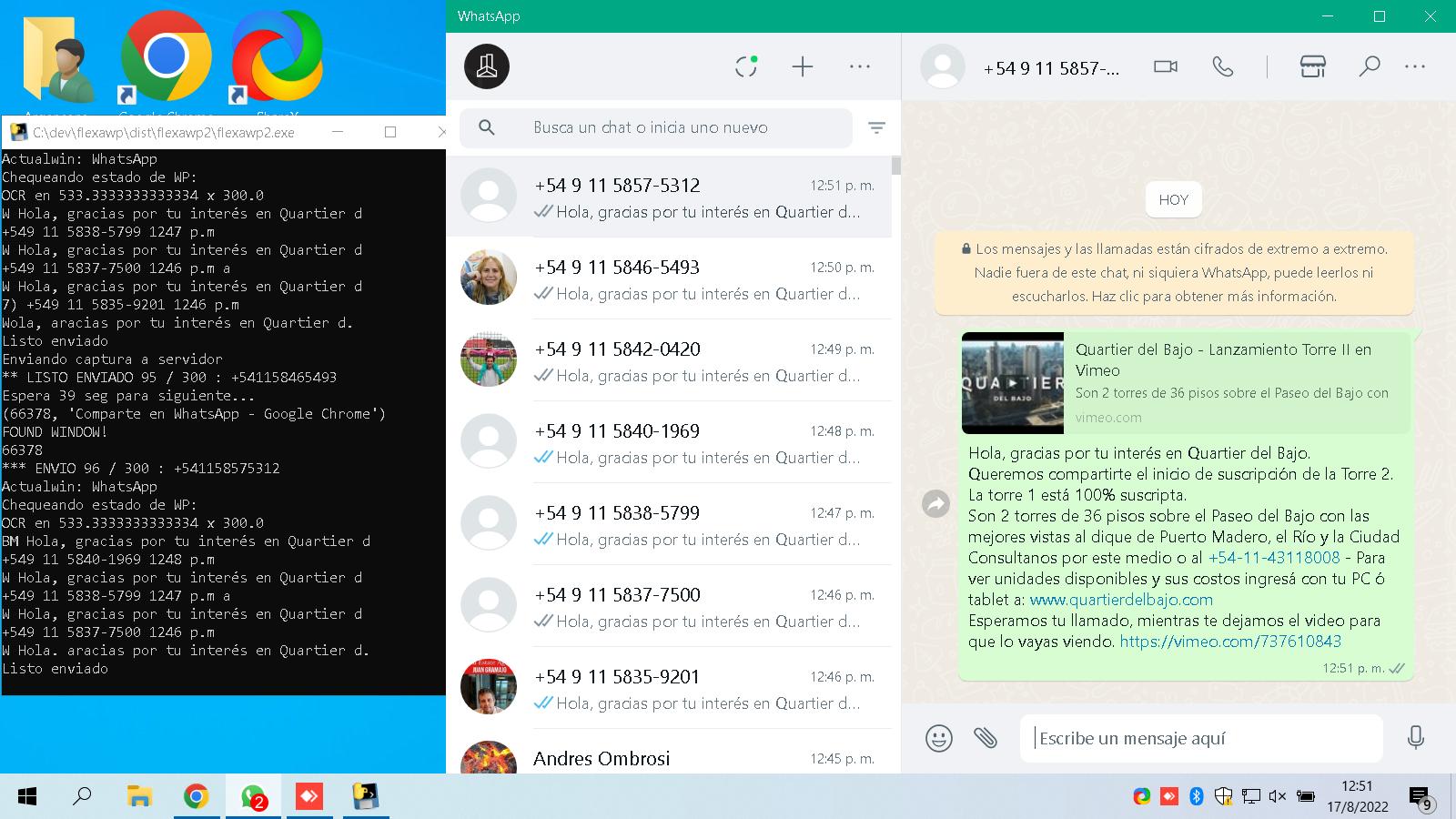
Task: Record a voice message with microphone
Action: 1416,738
